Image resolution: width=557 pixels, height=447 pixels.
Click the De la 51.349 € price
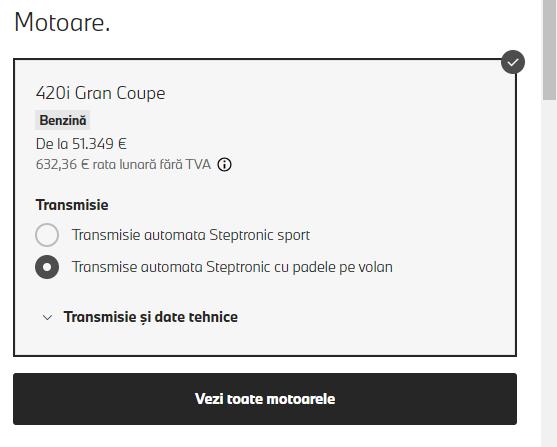81,144
